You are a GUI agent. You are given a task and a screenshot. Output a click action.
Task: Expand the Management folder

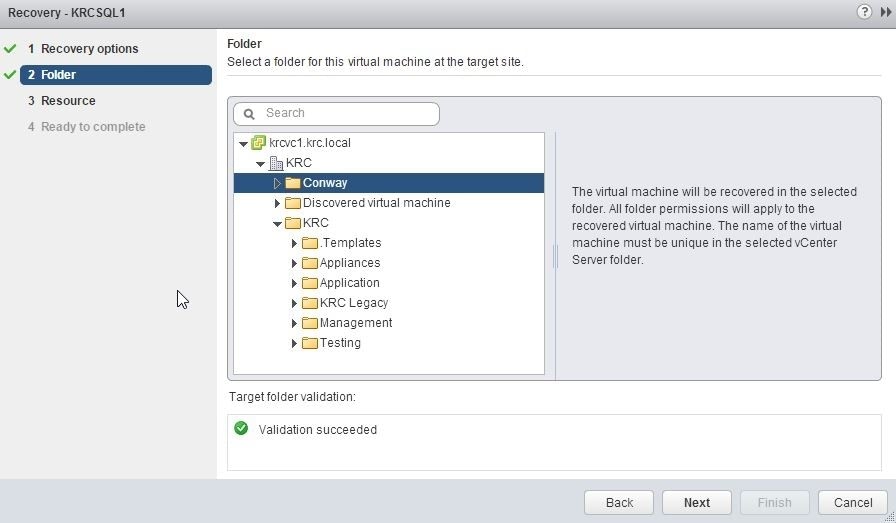point(294,323)
